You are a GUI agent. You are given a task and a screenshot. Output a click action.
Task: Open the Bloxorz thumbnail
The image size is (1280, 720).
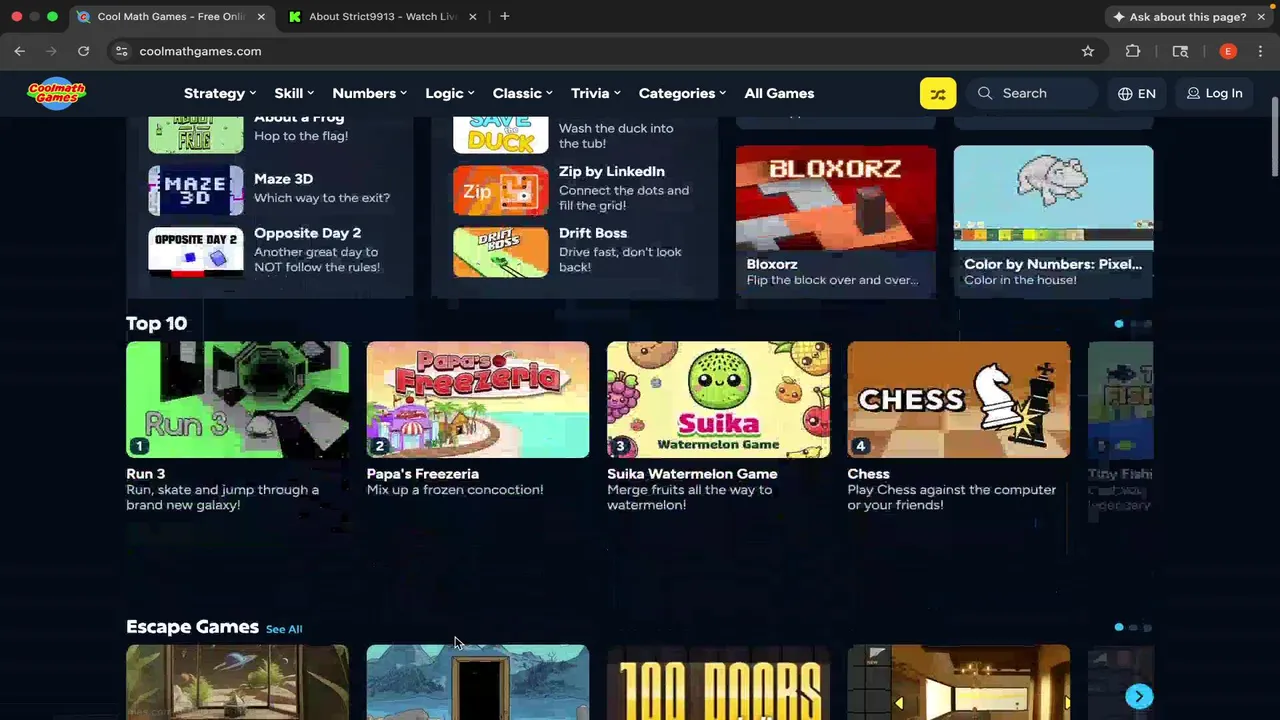pos(836,198)
